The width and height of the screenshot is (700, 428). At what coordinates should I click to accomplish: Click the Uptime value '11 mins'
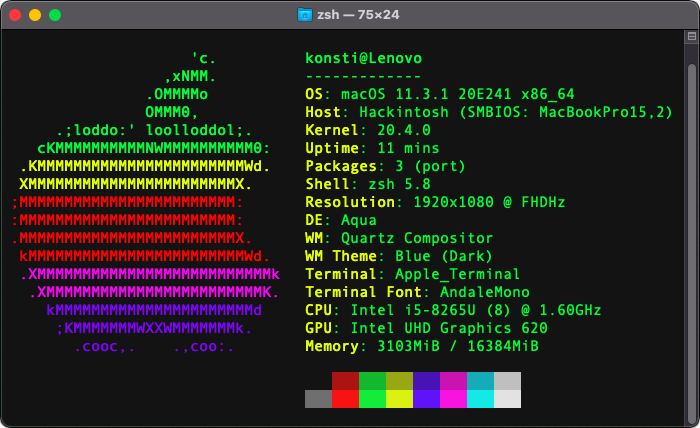pos(408,148)
